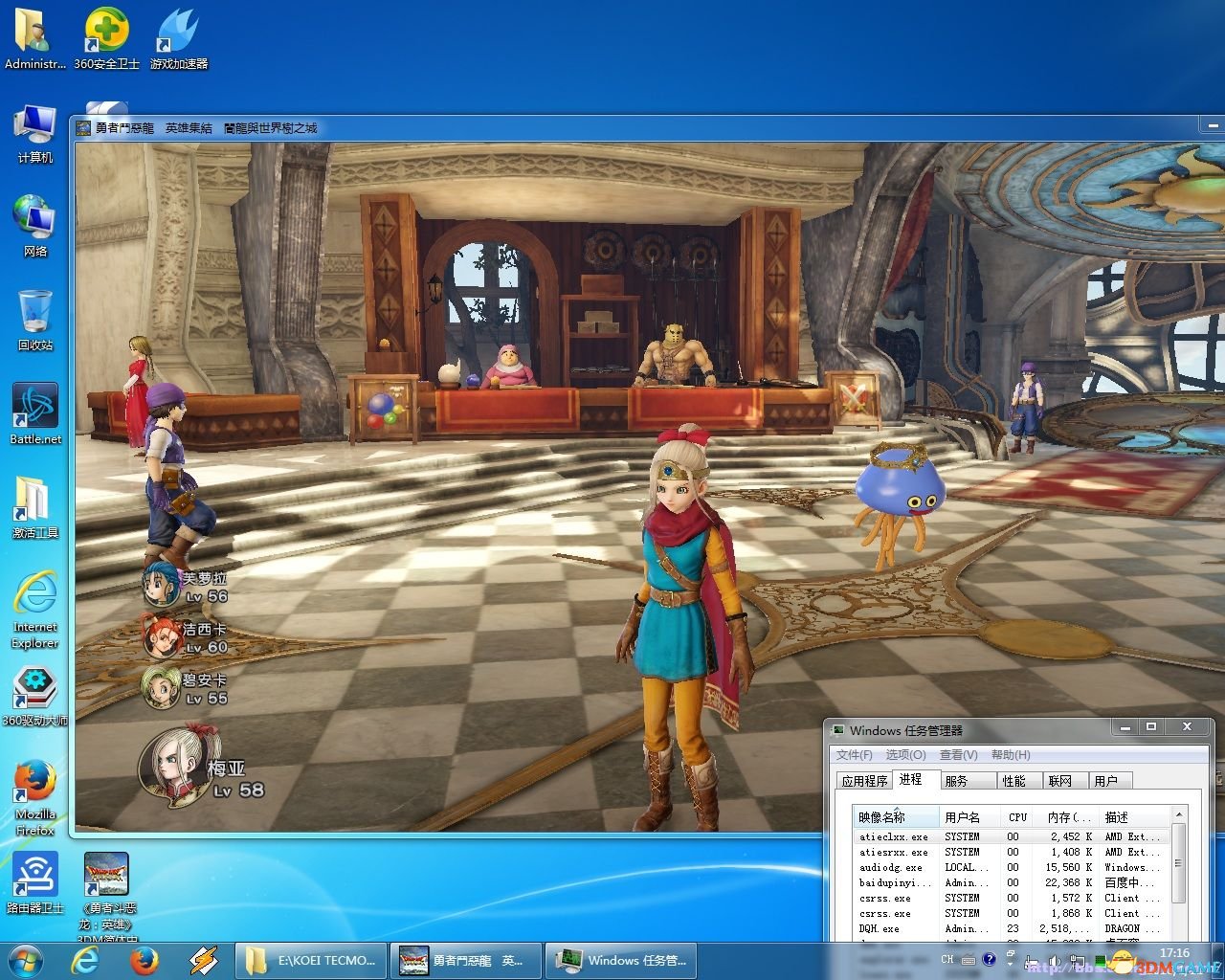Click the game window title bar icon
This screenshot has height=980, width=1225.
(x=84, y=127)
